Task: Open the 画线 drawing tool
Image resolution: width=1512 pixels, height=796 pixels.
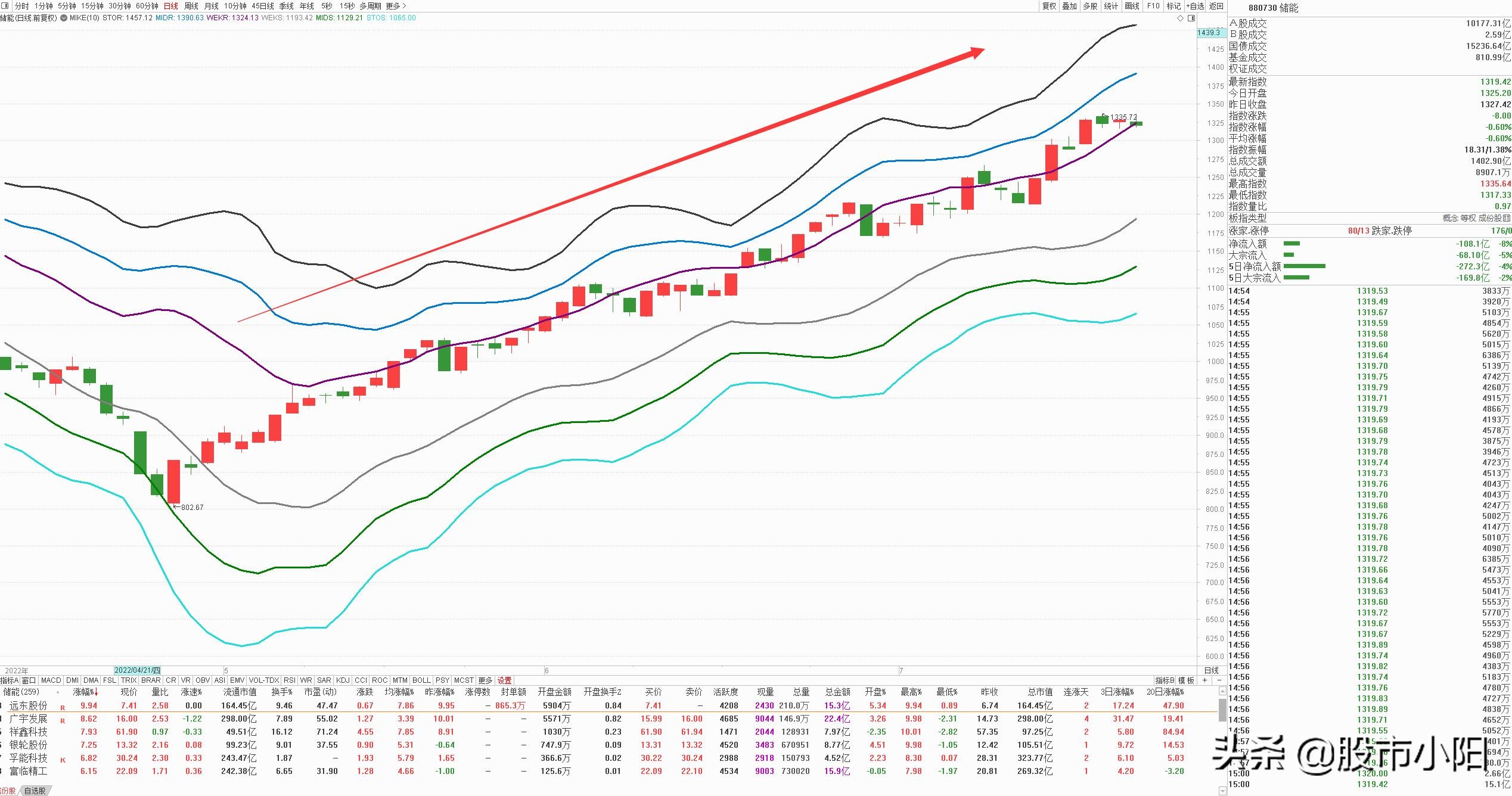Action: (1132, 6)
